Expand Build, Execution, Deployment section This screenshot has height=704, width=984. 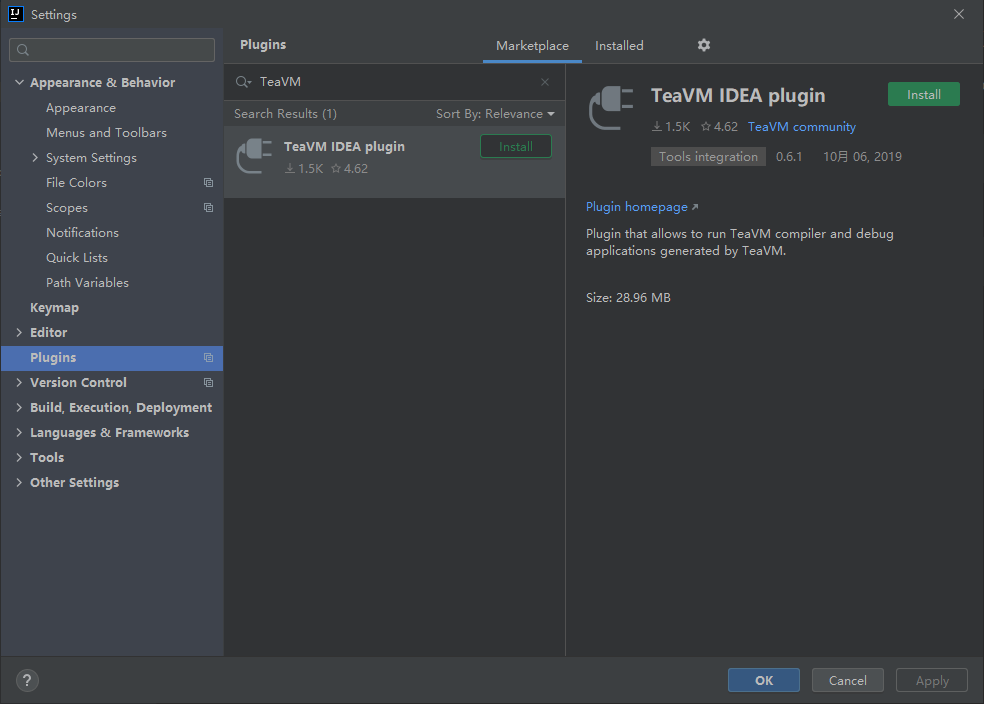pyautogui.click(x=19, y=408)
